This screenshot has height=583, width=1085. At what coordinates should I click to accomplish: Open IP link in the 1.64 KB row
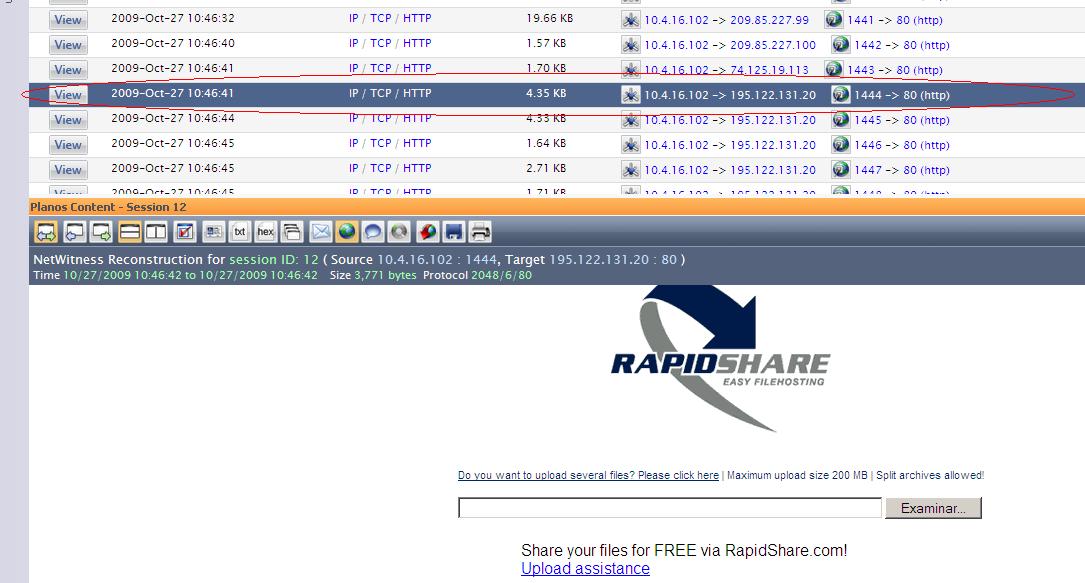(x=354, y=143)
